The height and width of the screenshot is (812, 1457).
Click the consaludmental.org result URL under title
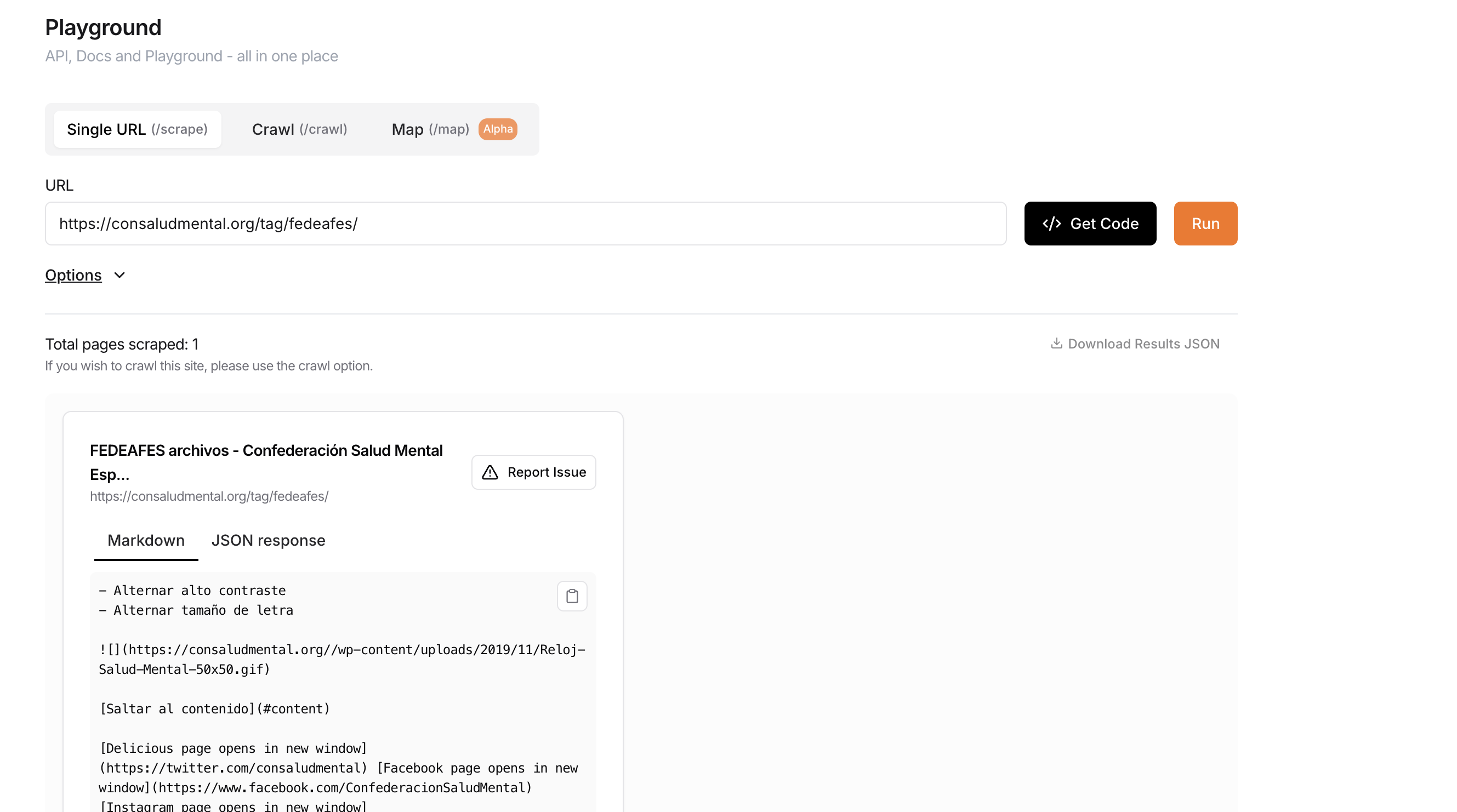[209, 496]
